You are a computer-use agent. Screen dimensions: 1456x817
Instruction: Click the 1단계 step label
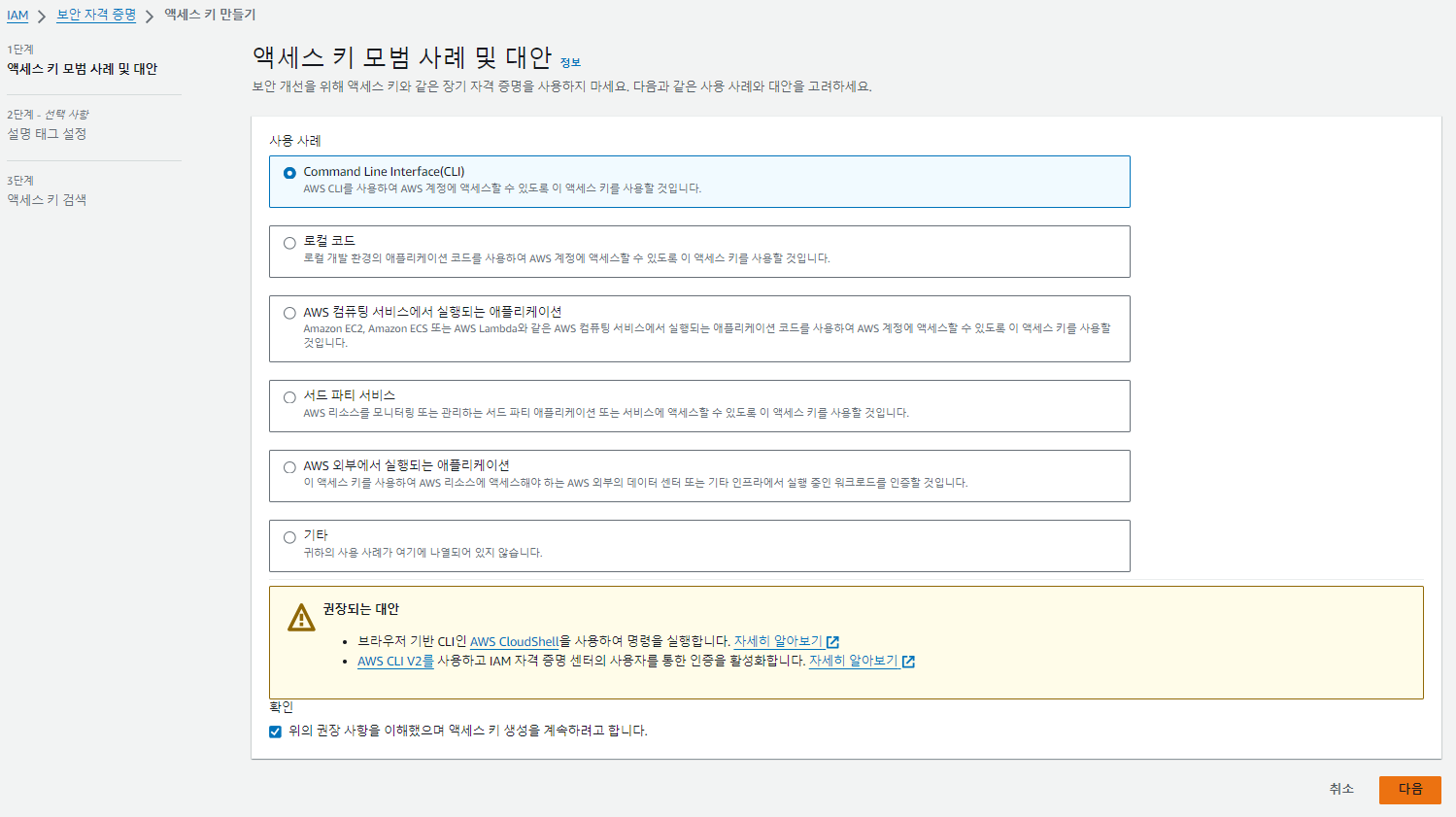click(x=20, y=50)
